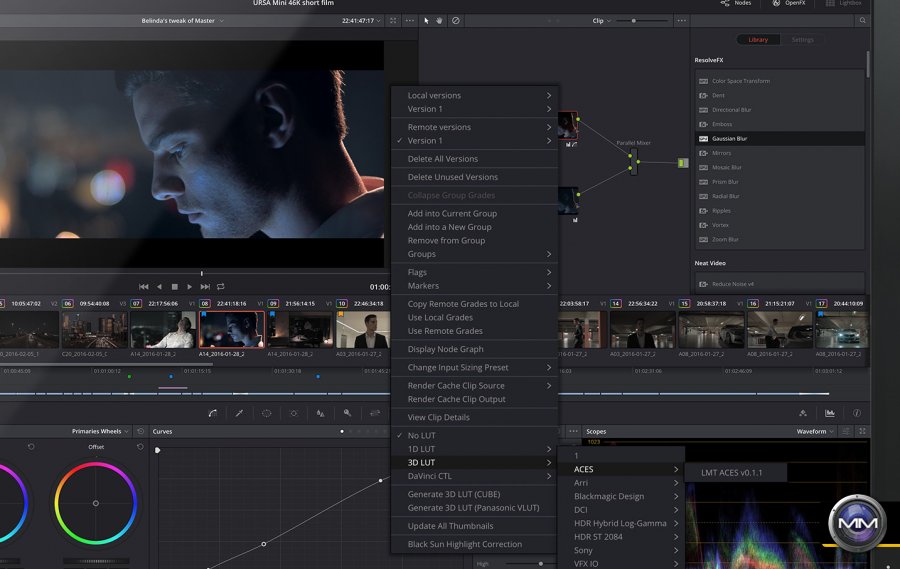This screenshot has height=569, width=900.
Task: Select Color Space Transform effect
Action: [x=780, y=81]
